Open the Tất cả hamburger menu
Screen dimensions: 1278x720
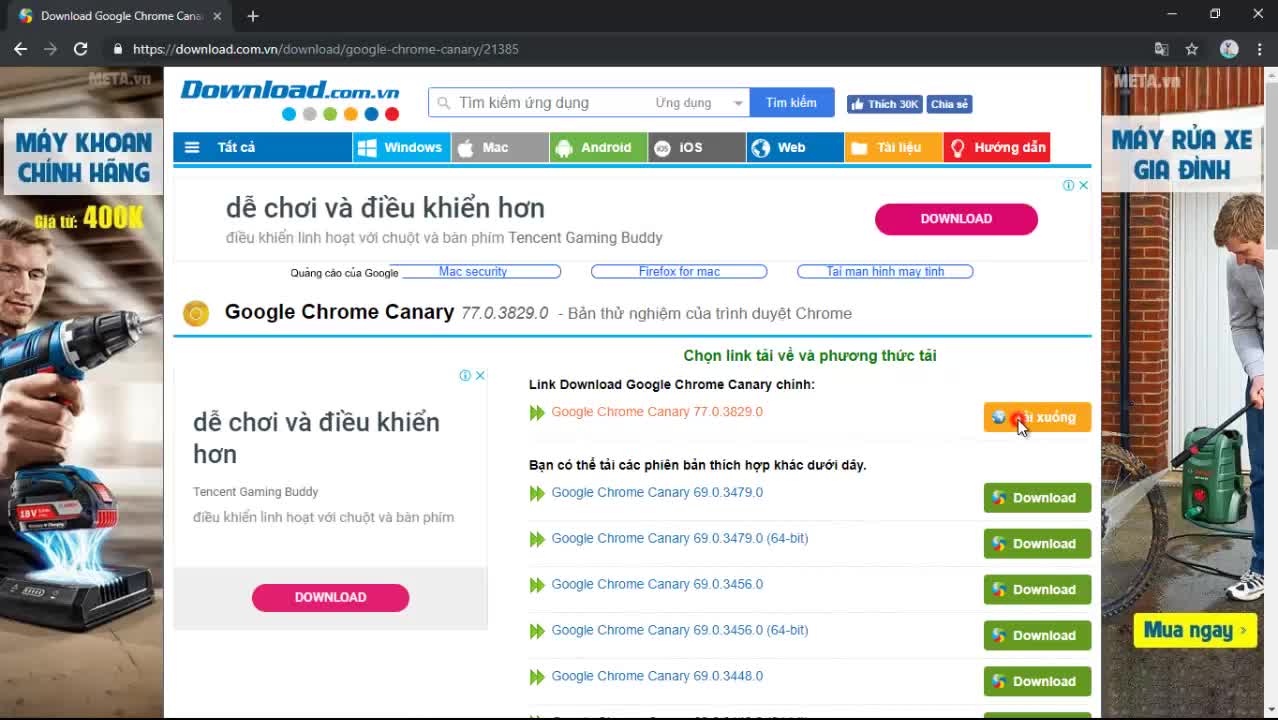(x=262, y=147)
